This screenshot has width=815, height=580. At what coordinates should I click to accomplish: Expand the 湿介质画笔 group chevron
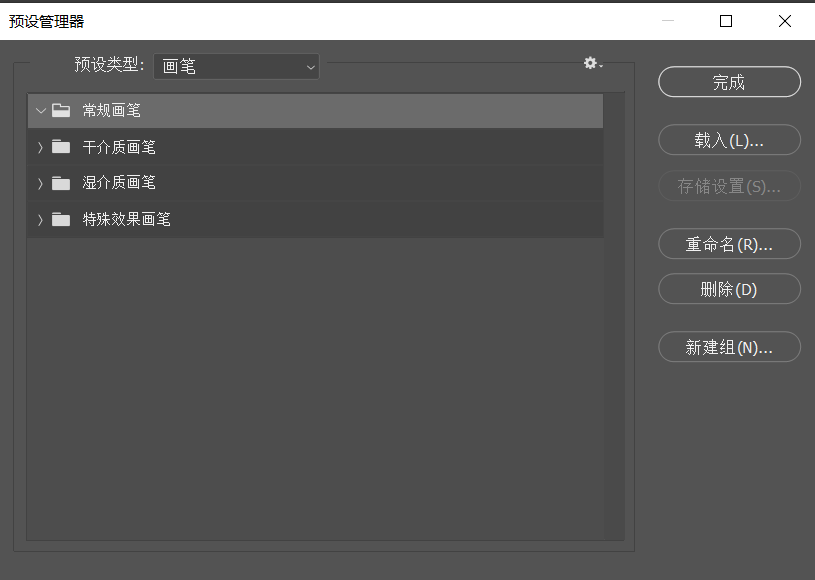click(40, 183)
